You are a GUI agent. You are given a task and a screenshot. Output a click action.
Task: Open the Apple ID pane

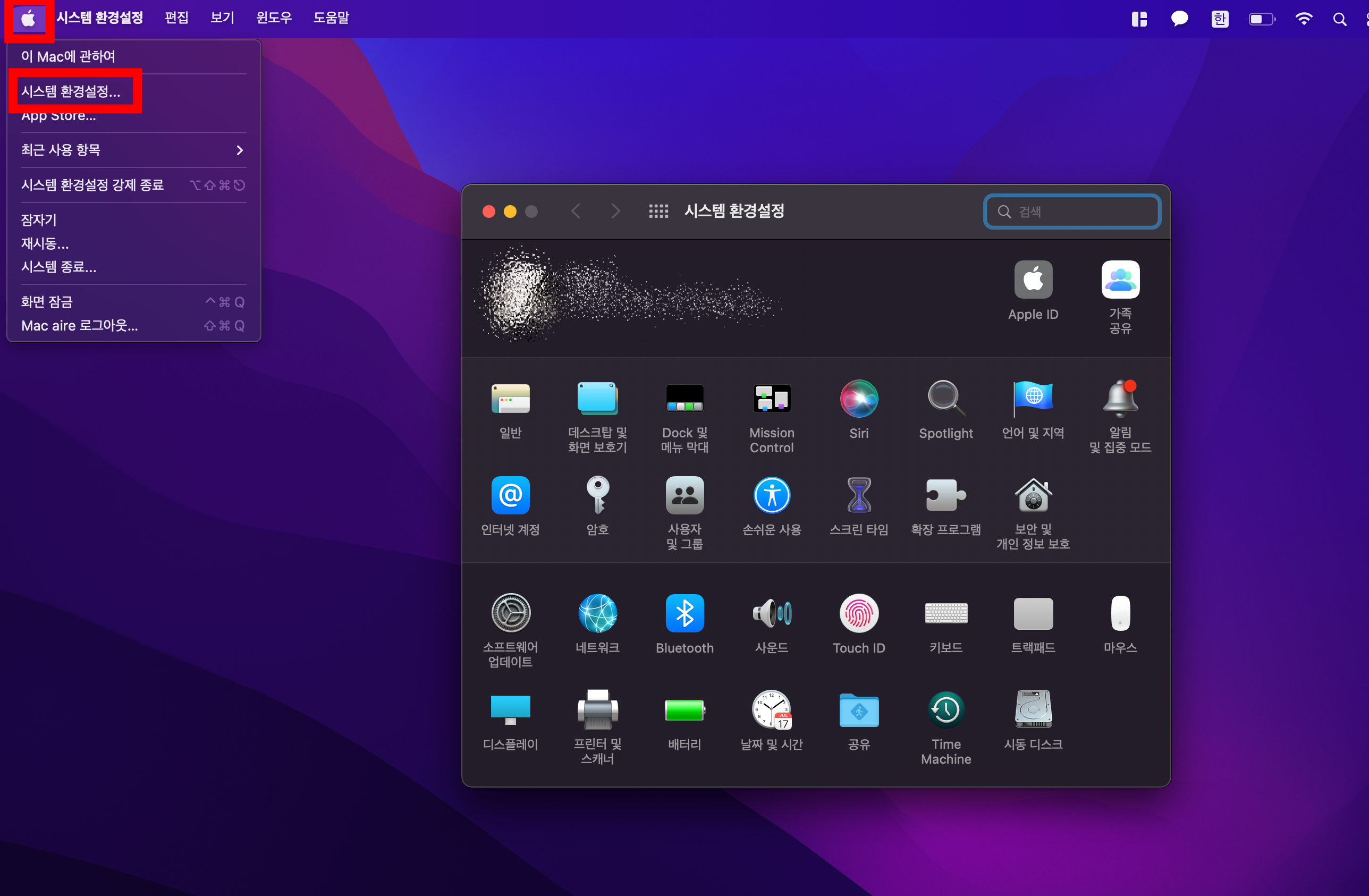1033,280
